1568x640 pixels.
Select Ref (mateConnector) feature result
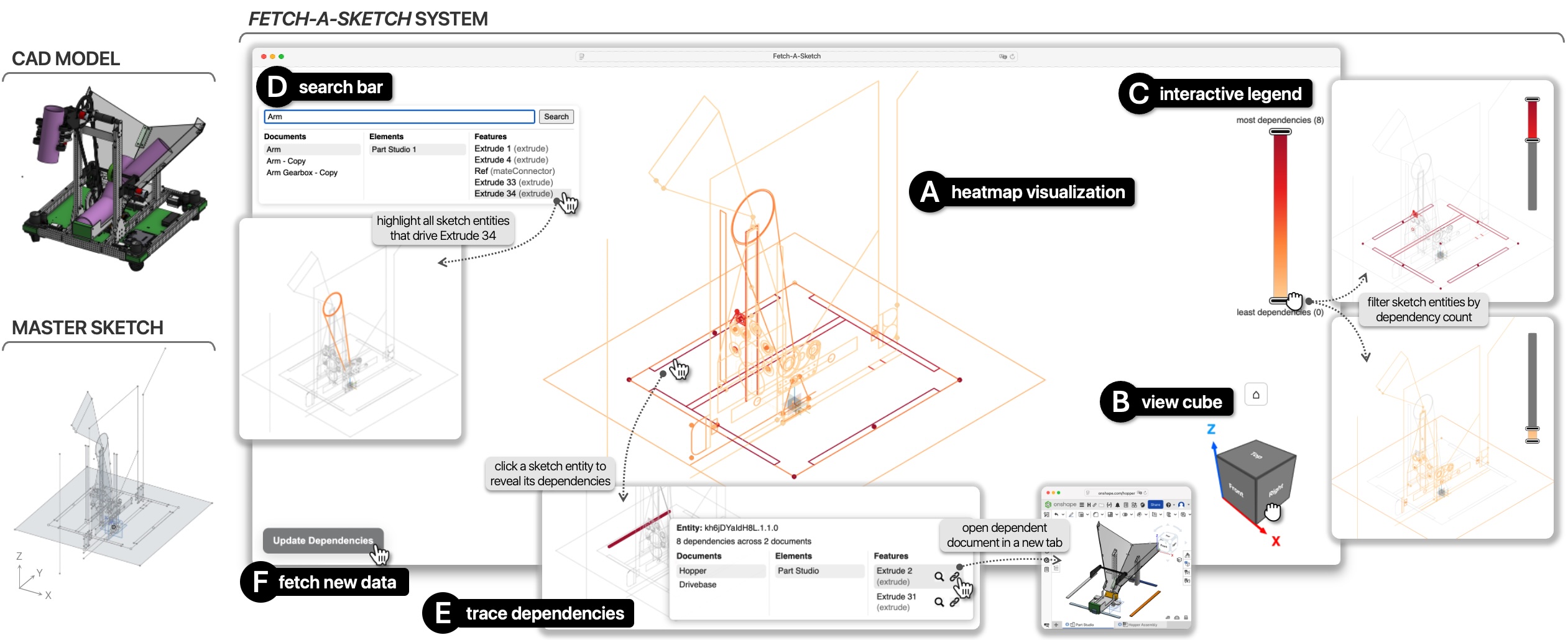pyautogui.click(x=514, y=171)
